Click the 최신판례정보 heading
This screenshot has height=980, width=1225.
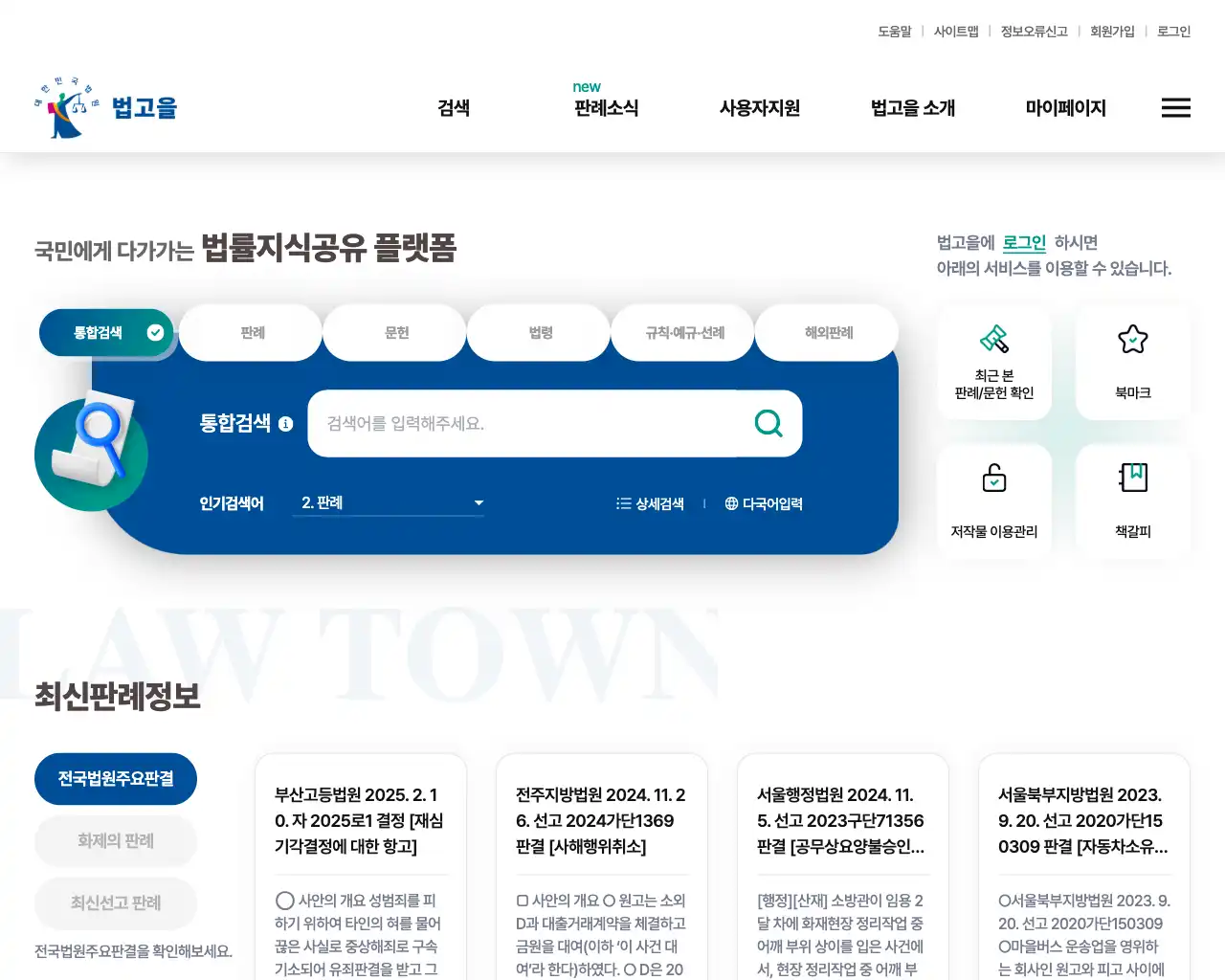(x=118, y=696)
